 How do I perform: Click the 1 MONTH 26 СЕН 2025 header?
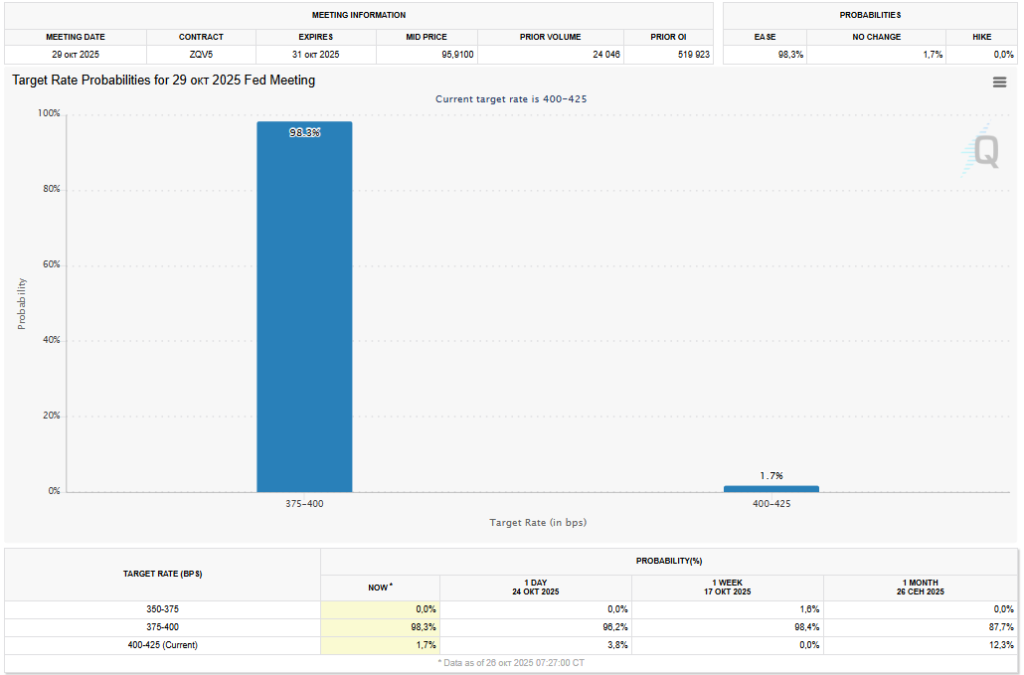click(921, 587)
